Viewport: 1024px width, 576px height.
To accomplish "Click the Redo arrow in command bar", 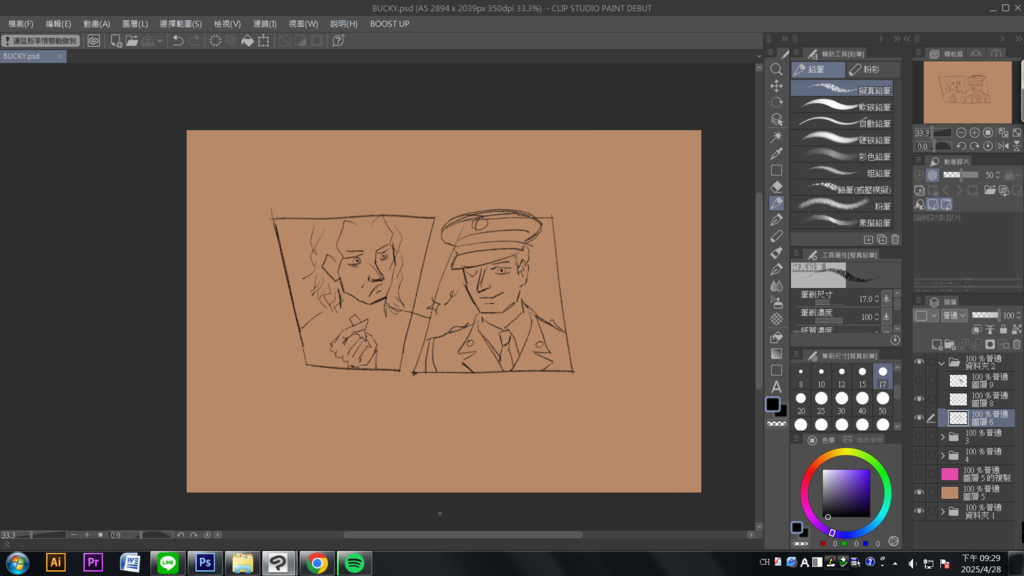I will click(x=194, y=40).
